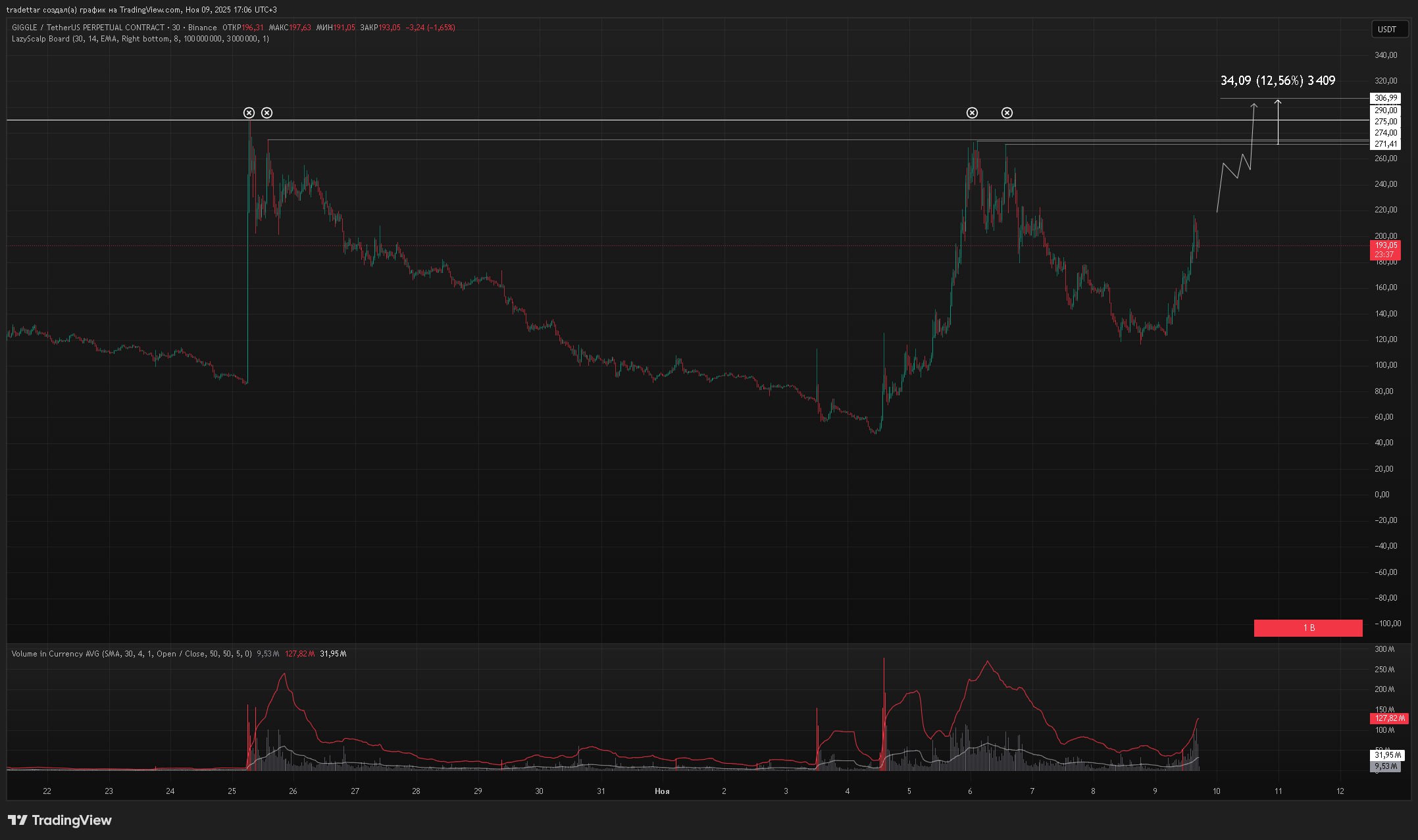Click the red 1 B label box
Image resolution: width=1418 pixels, height=840 pixels.
[1308, 628]
